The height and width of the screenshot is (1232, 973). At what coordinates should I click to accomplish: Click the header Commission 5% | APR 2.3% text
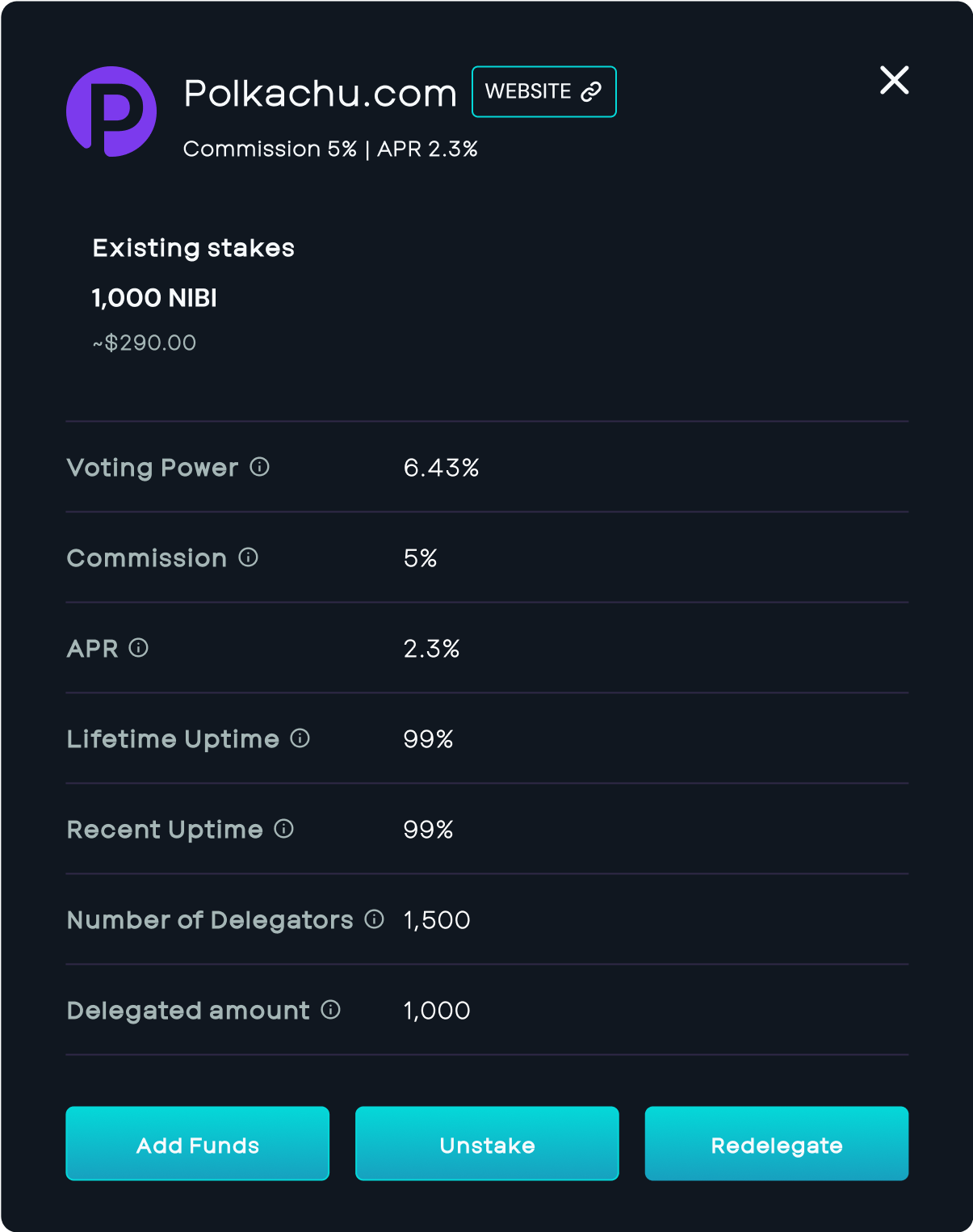pos(330,149)
